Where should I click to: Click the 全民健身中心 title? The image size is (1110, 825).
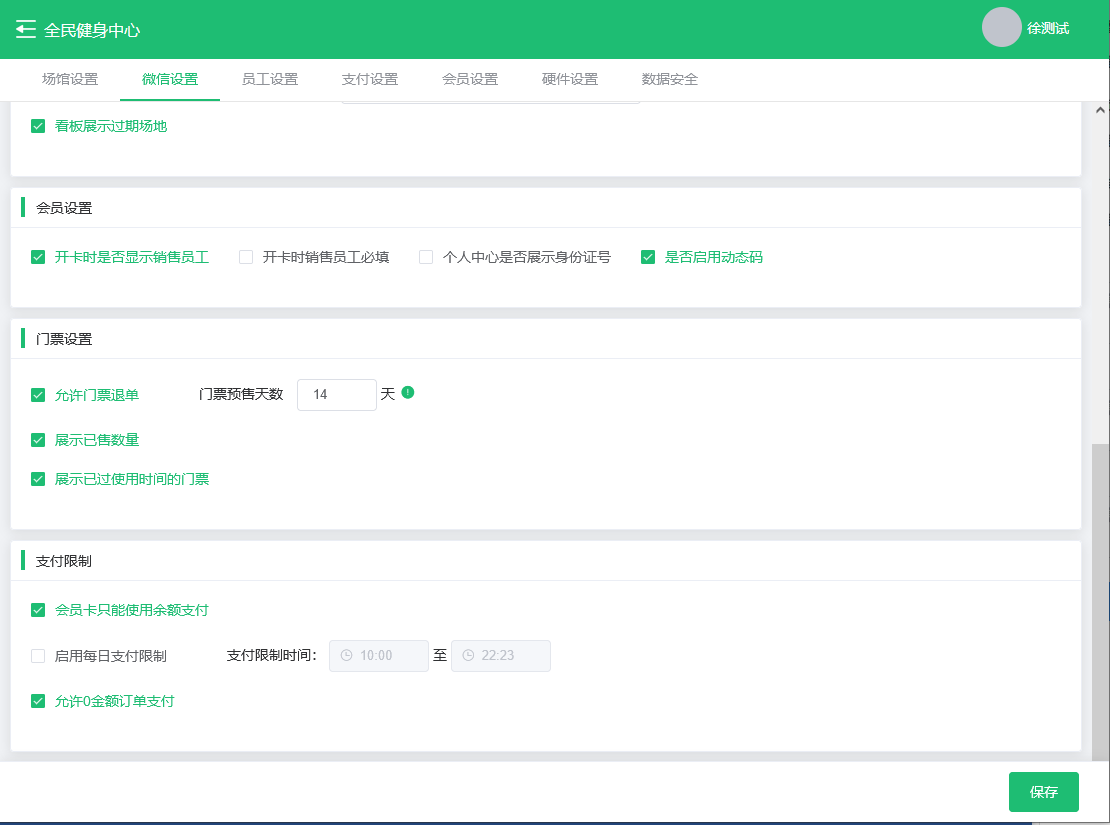point(92,30)
